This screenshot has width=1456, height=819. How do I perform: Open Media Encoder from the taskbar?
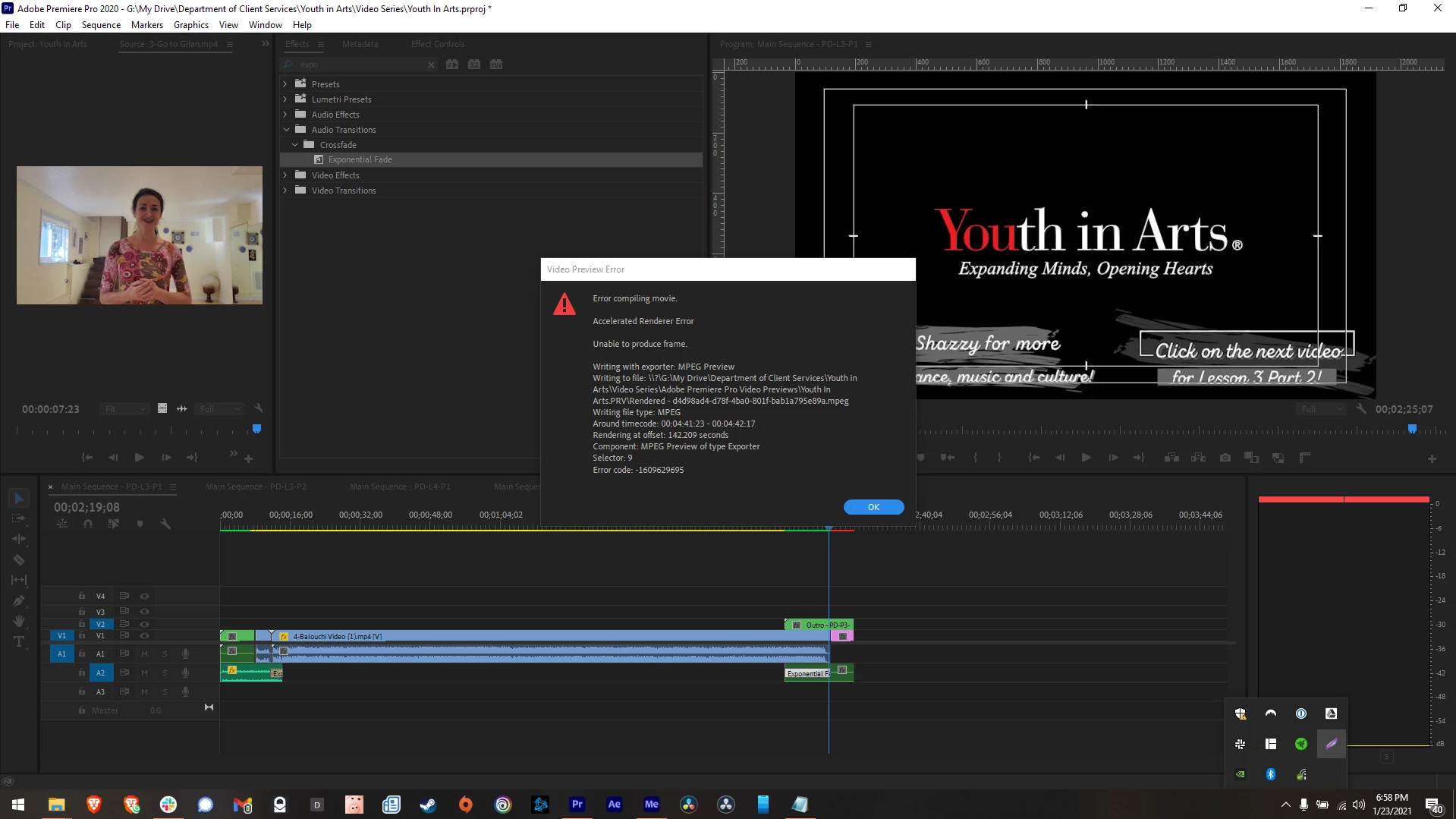pos(651,805)
